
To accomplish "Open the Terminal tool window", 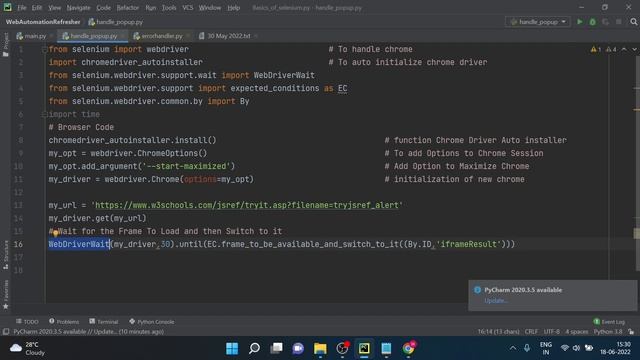I will pyautogui.click(x=104, y=322).
